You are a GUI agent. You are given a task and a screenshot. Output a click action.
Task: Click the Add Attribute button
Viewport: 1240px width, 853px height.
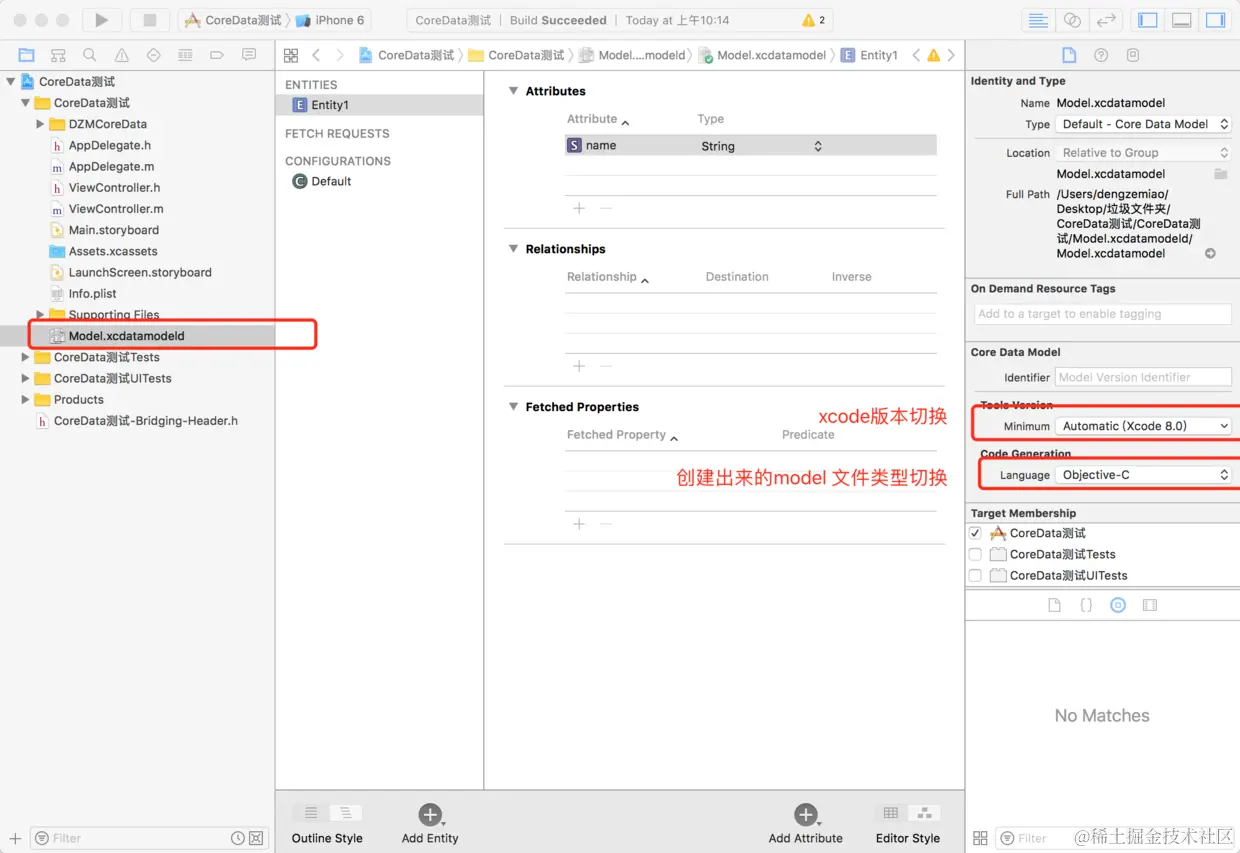pyautogui.click(x=806, y=815)
